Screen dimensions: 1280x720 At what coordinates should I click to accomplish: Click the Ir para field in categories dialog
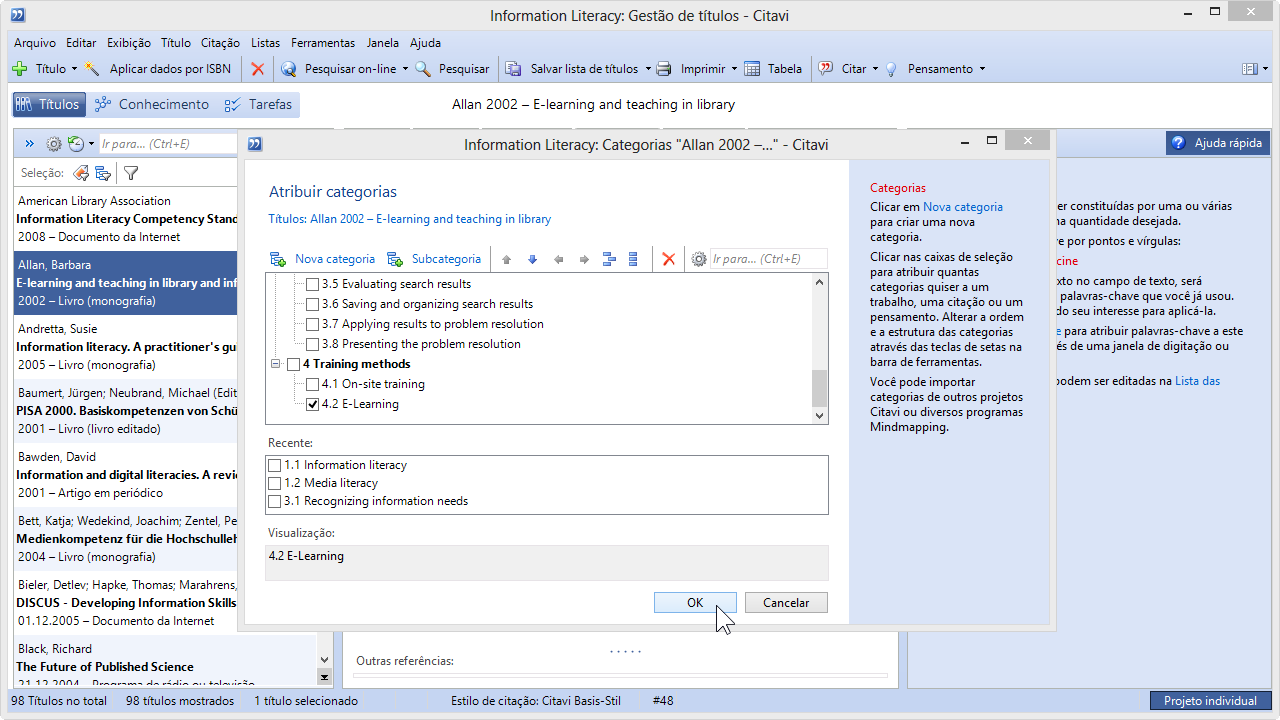(768, 259)
